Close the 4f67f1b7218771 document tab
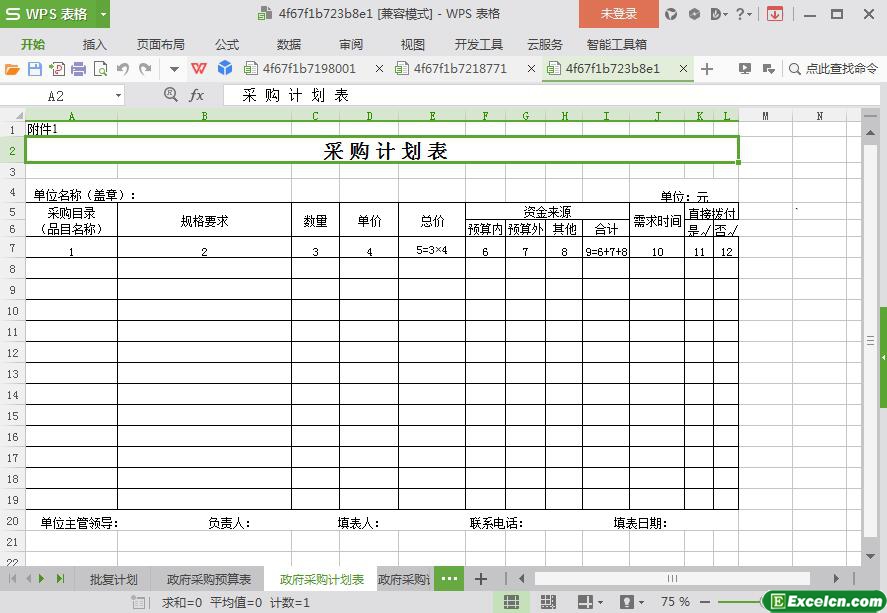Screen dimensions: 887x613 click(x=531, y=69)
